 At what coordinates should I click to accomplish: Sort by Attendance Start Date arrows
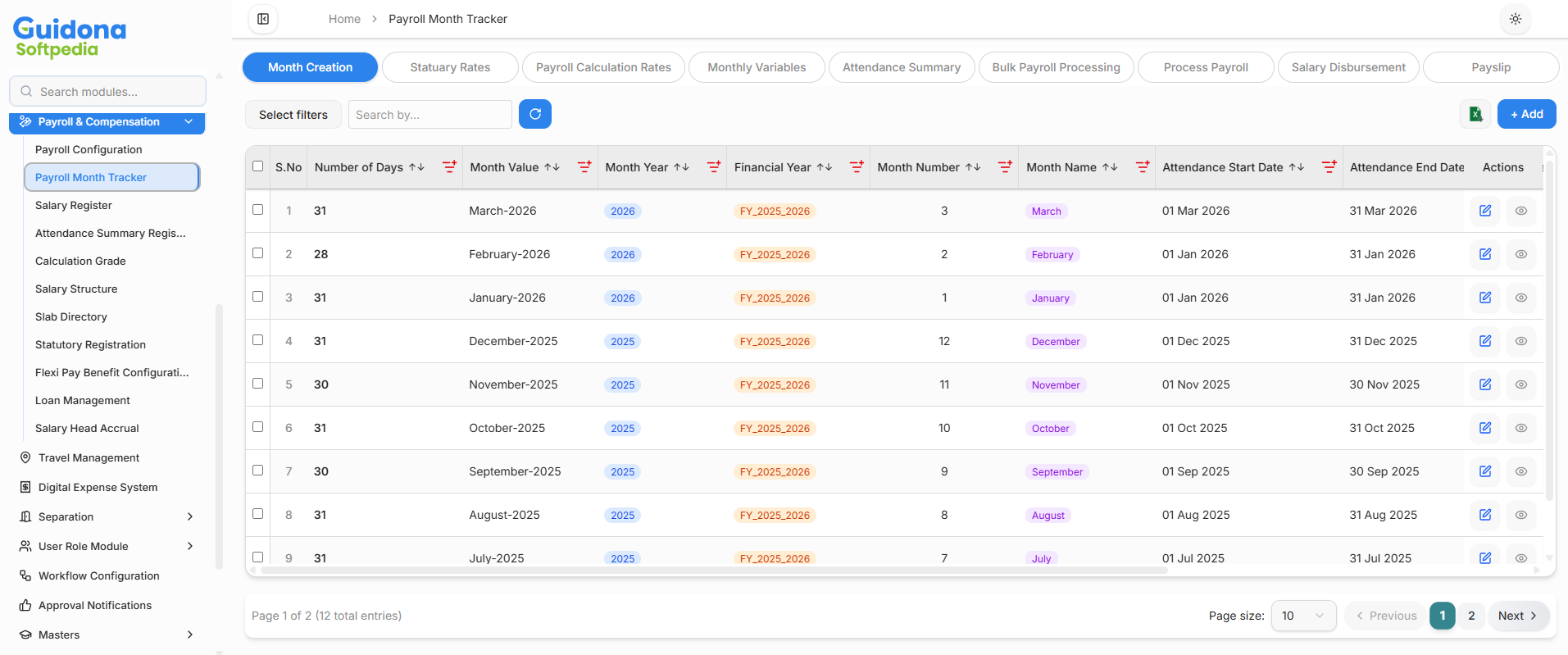[x=1297, y=167]
